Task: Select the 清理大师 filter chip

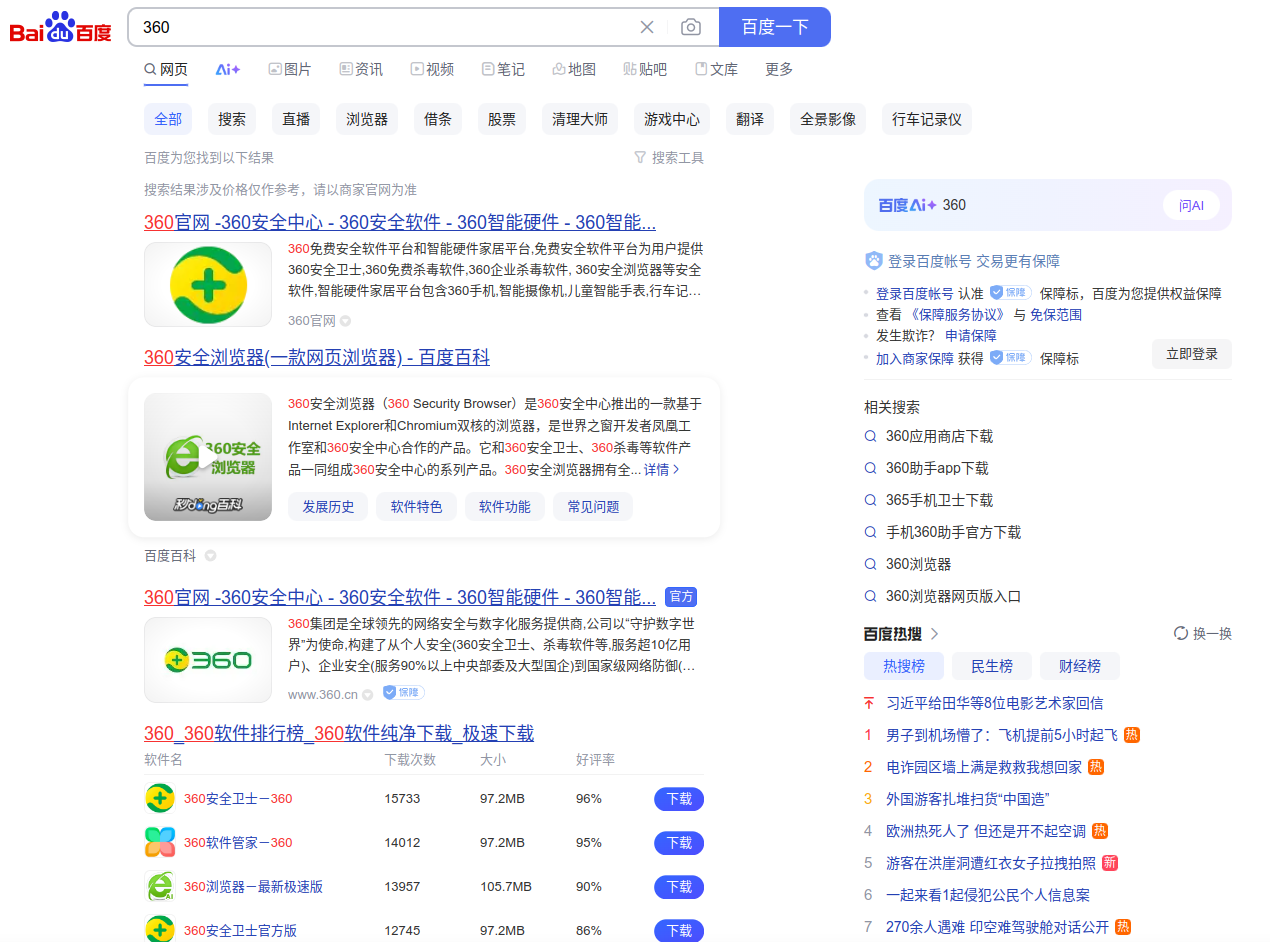Action: click(x=580, y=119)
